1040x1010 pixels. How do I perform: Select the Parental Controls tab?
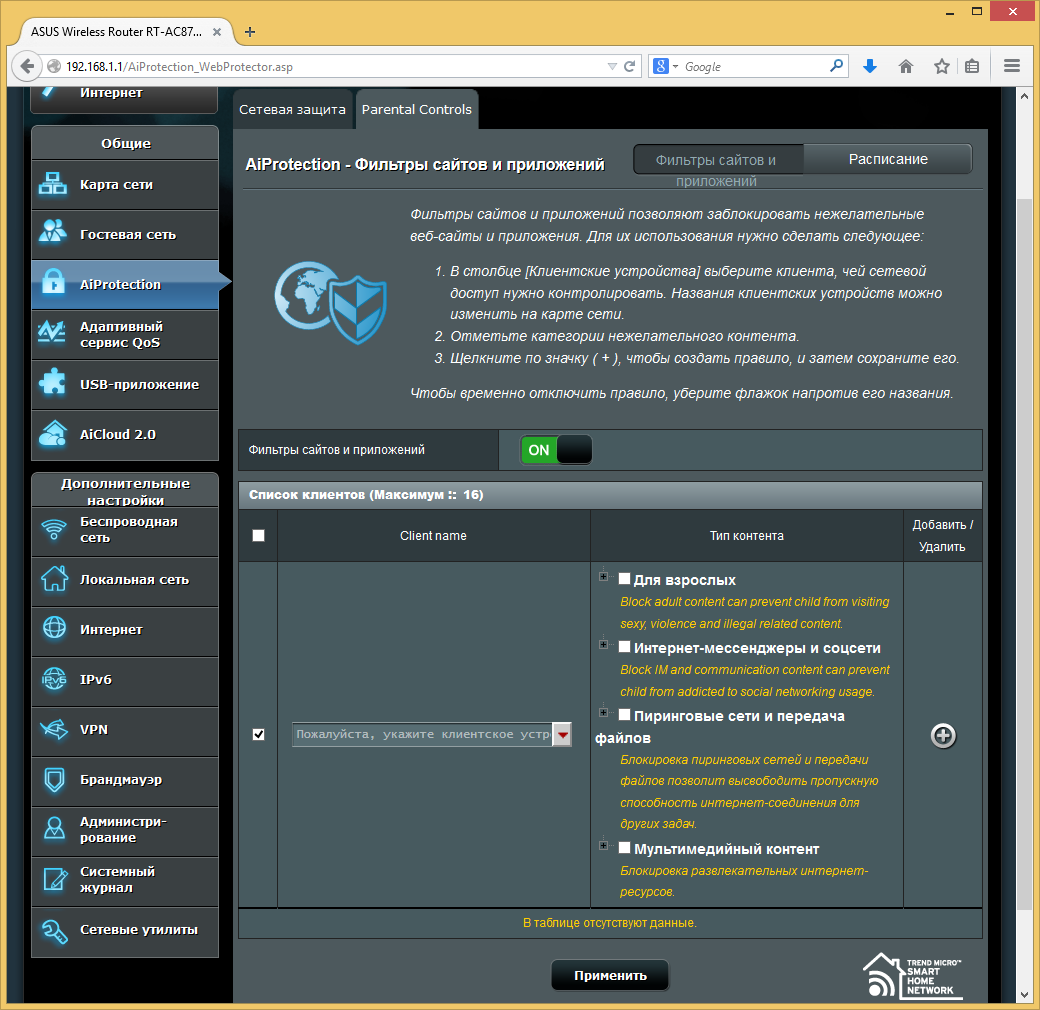[417, 109]
